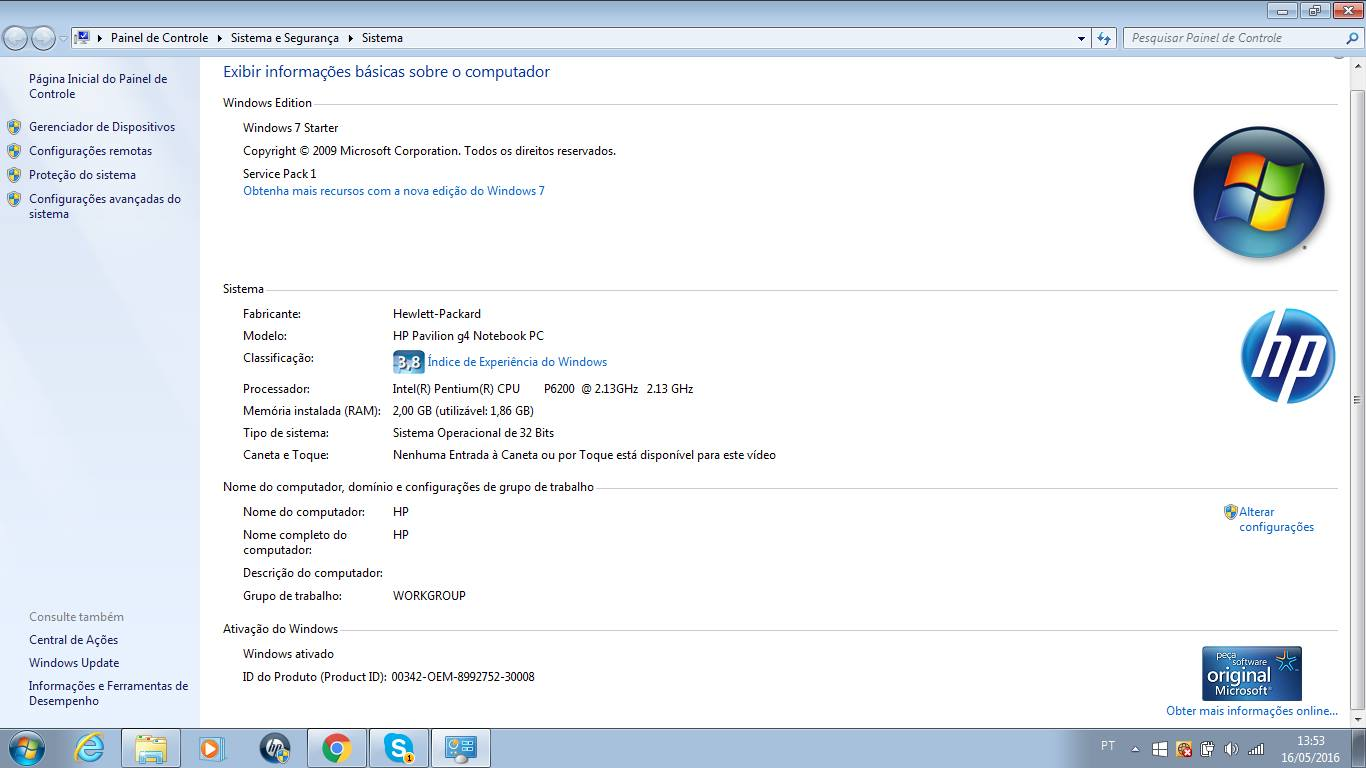Click the Windows logo orb image
Screen dimensions: 1366x768
tap(1259, 192)
